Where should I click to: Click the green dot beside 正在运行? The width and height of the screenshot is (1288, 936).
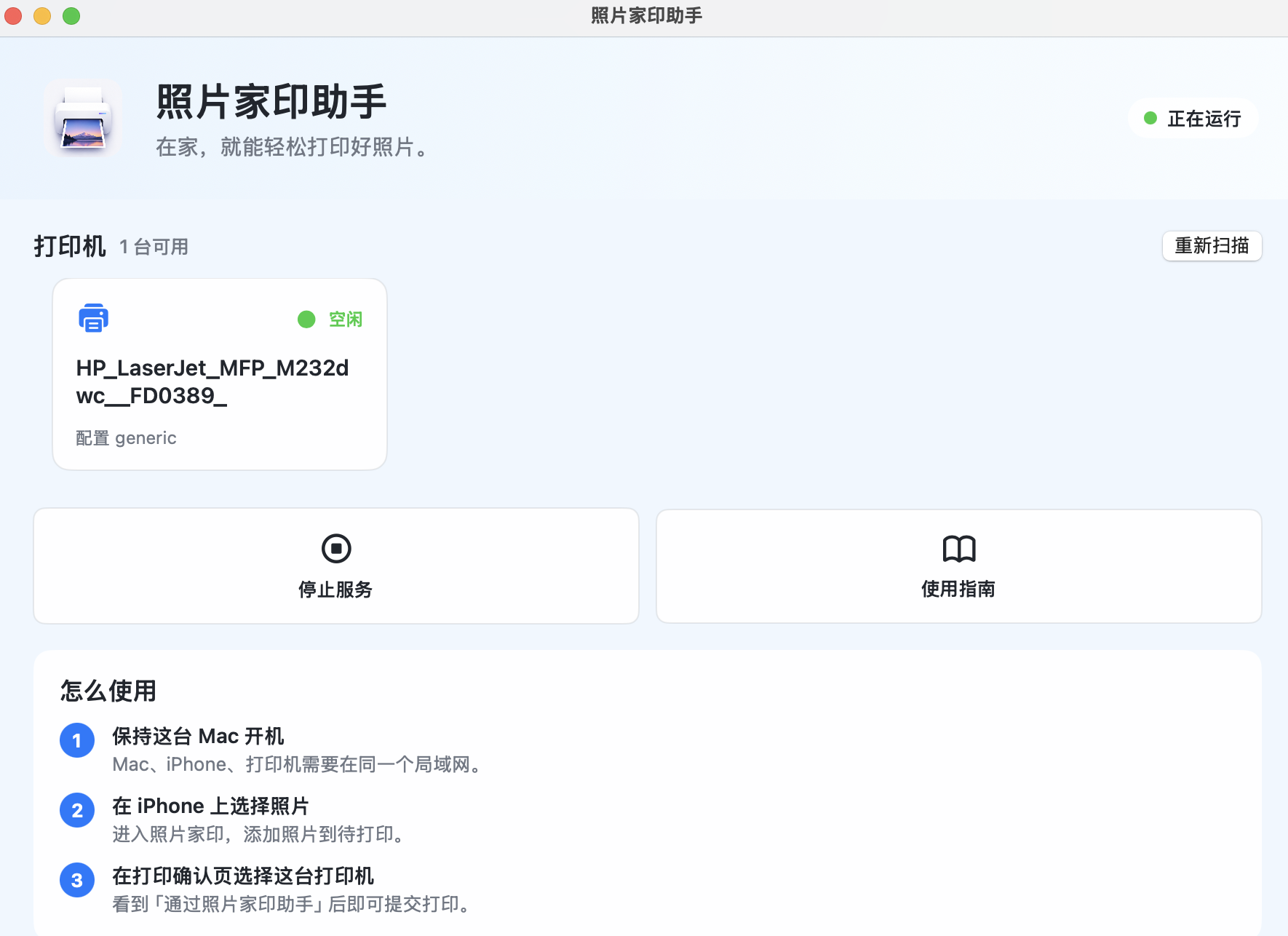tap(1150, 118)
